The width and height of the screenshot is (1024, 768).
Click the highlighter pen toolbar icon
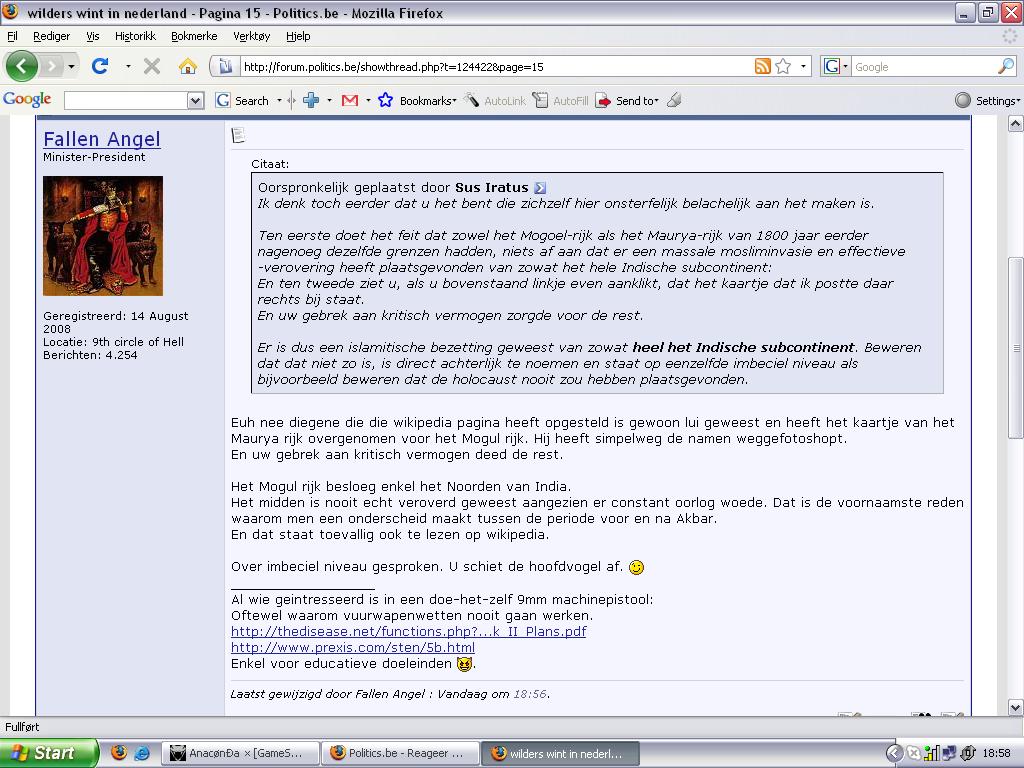pos(675,101)
